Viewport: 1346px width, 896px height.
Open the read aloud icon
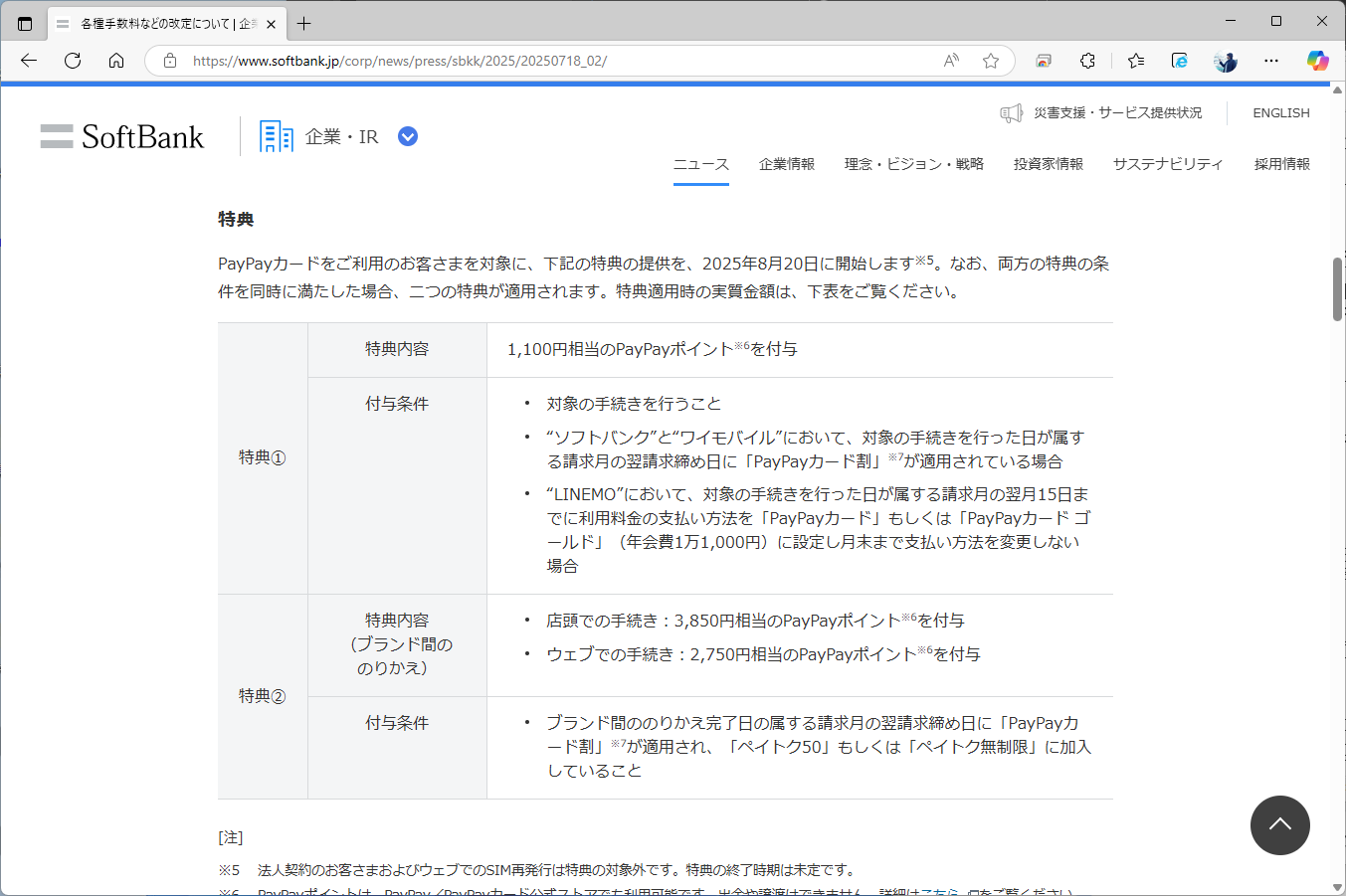tap(950, 61)
